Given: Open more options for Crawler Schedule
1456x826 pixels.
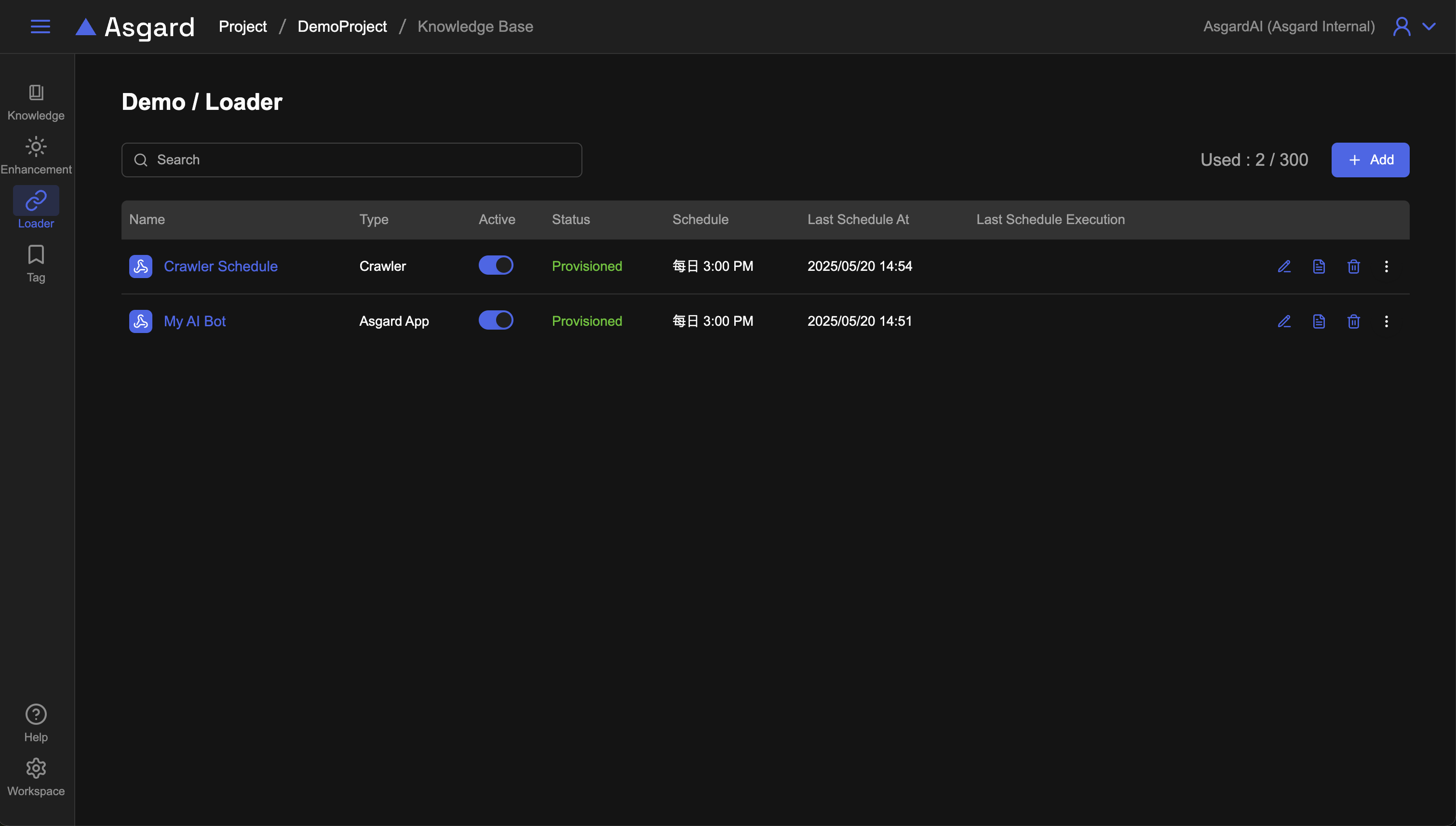Looking at the screenshot, I should tap(1386, 266).
